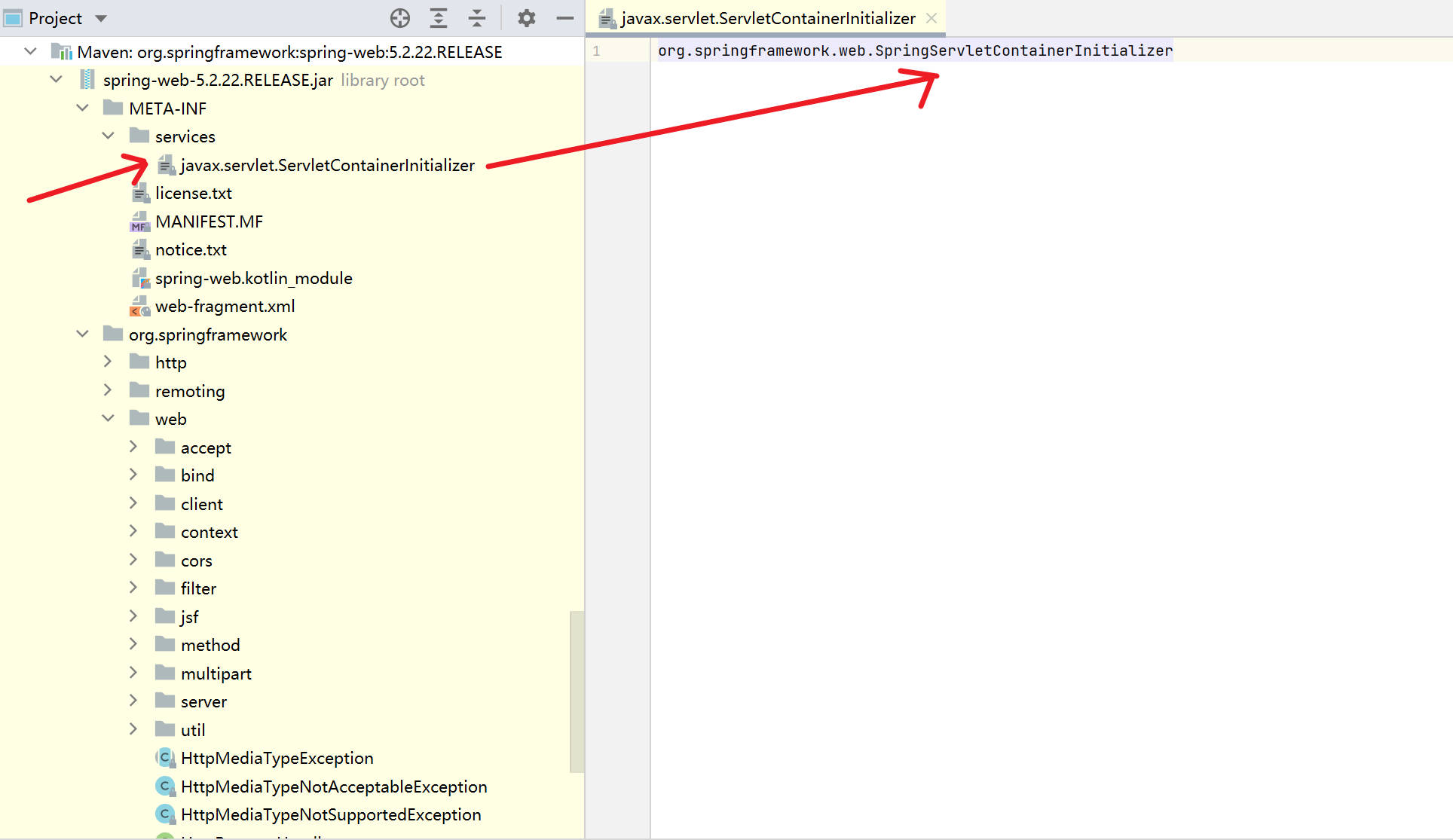Click the jar archive icon for spring-web-5.2.22.RELEASE.jar
1453x840 pixels.
[x=87, y=80]
